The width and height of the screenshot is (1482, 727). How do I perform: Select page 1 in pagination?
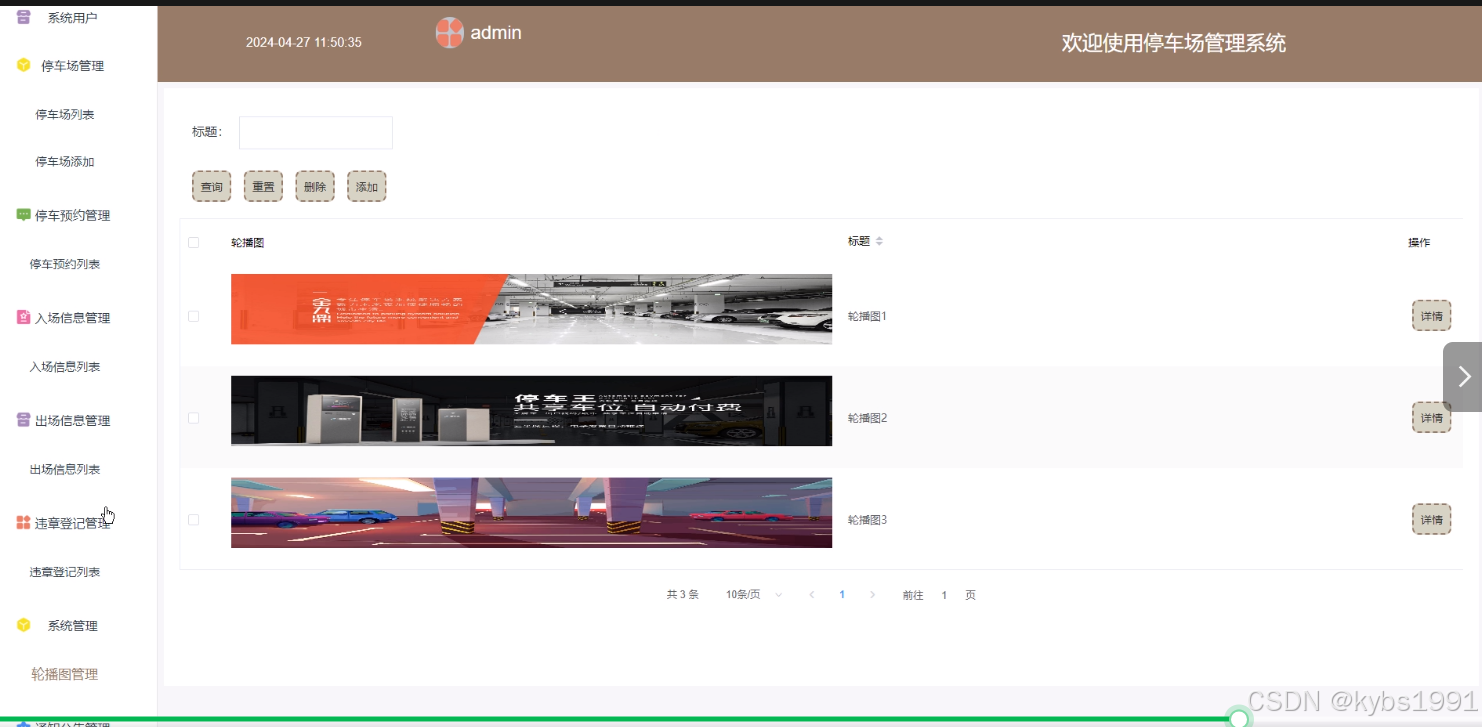[842, 595]
